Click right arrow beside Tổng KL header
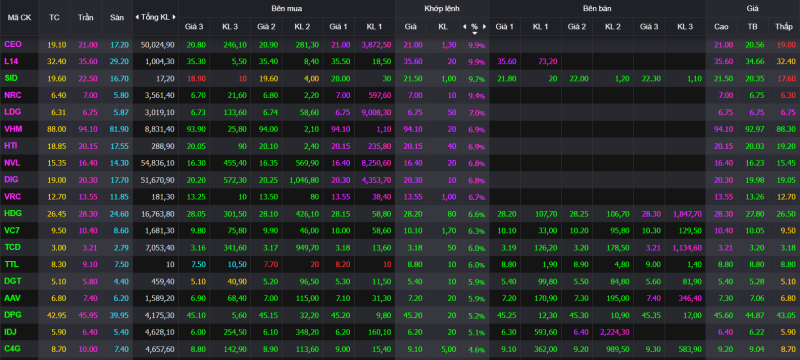 coord(174,17)
